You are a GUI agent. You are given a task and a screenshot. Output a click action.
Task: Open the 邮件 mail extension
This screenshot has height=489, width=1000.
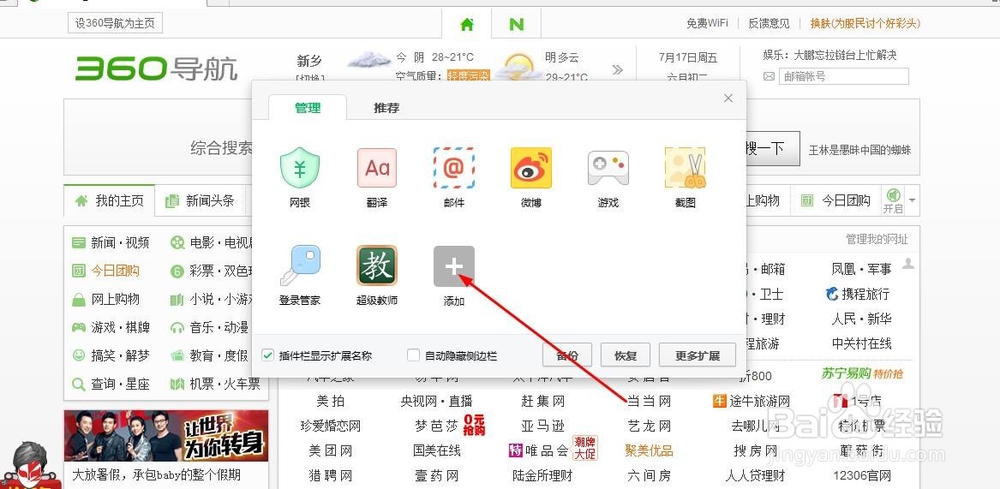tap(453, 168)
